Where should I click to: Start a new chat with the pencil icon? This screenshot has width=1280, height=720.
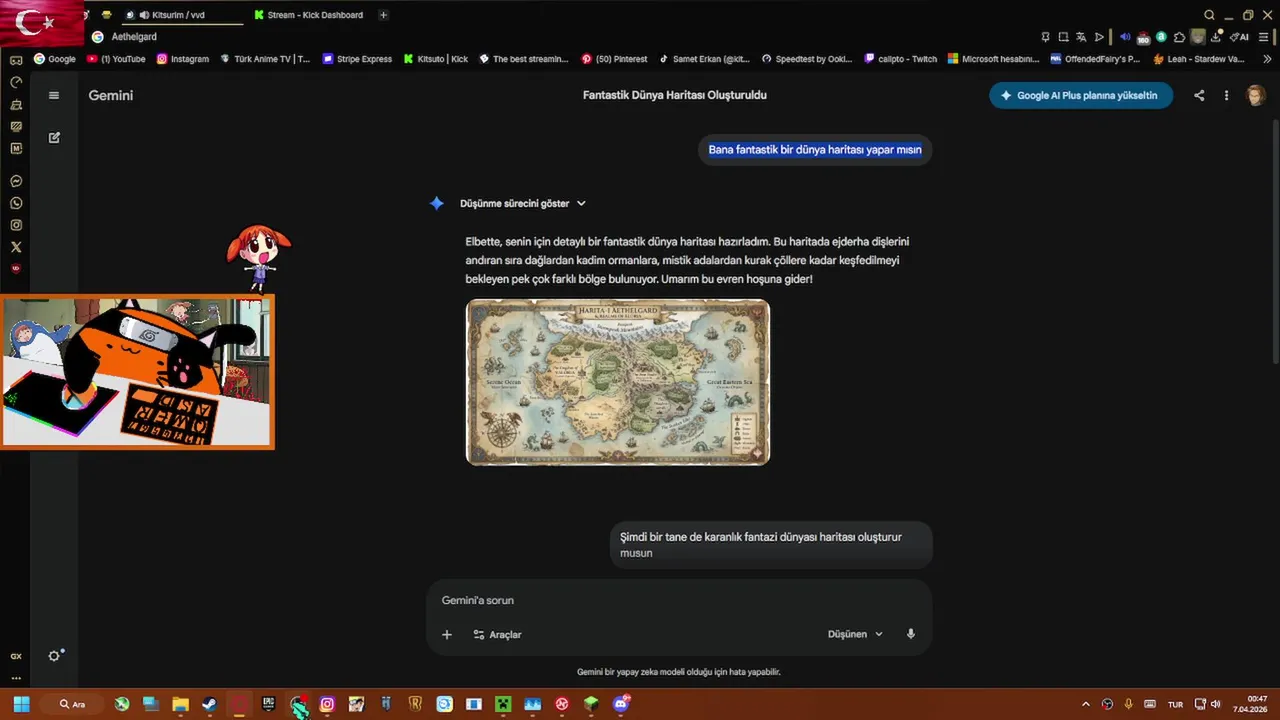coord(54,138)
